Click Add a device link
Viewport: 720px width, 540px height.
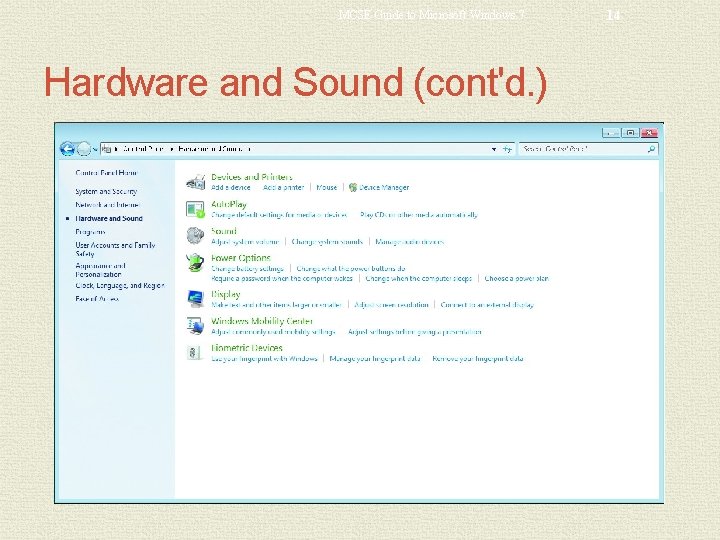pos(231,187)
